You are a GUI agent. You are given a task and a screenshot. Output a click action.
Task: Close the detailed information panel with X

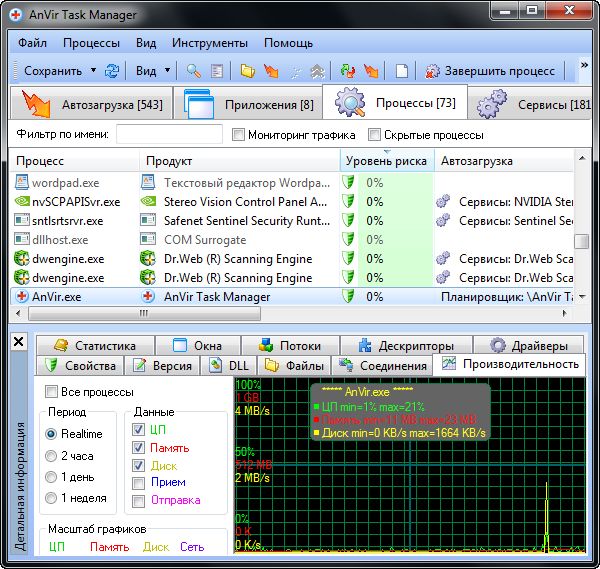click(x=18, y=342)
